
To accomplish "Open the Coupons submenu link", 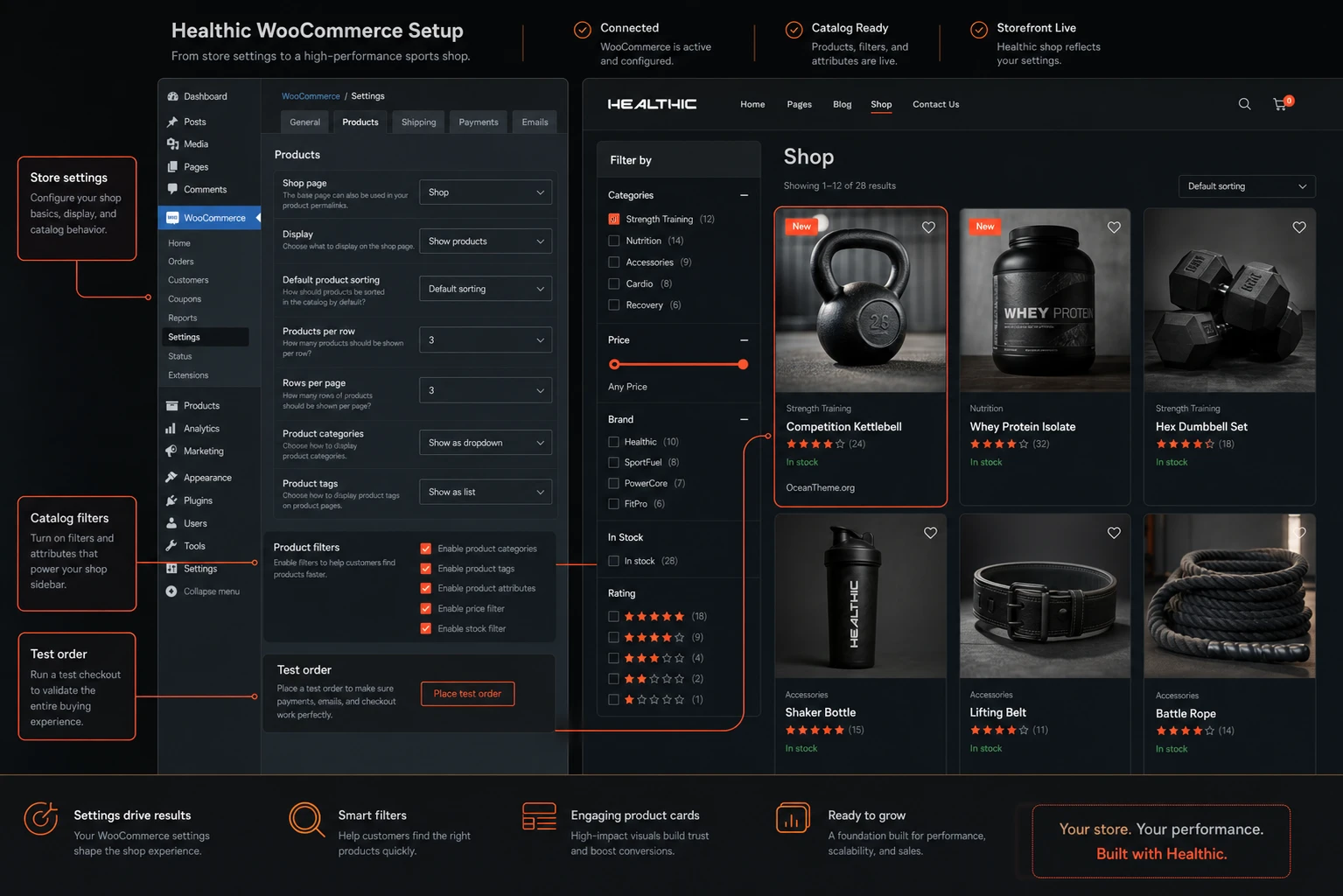I will [185, 299].
